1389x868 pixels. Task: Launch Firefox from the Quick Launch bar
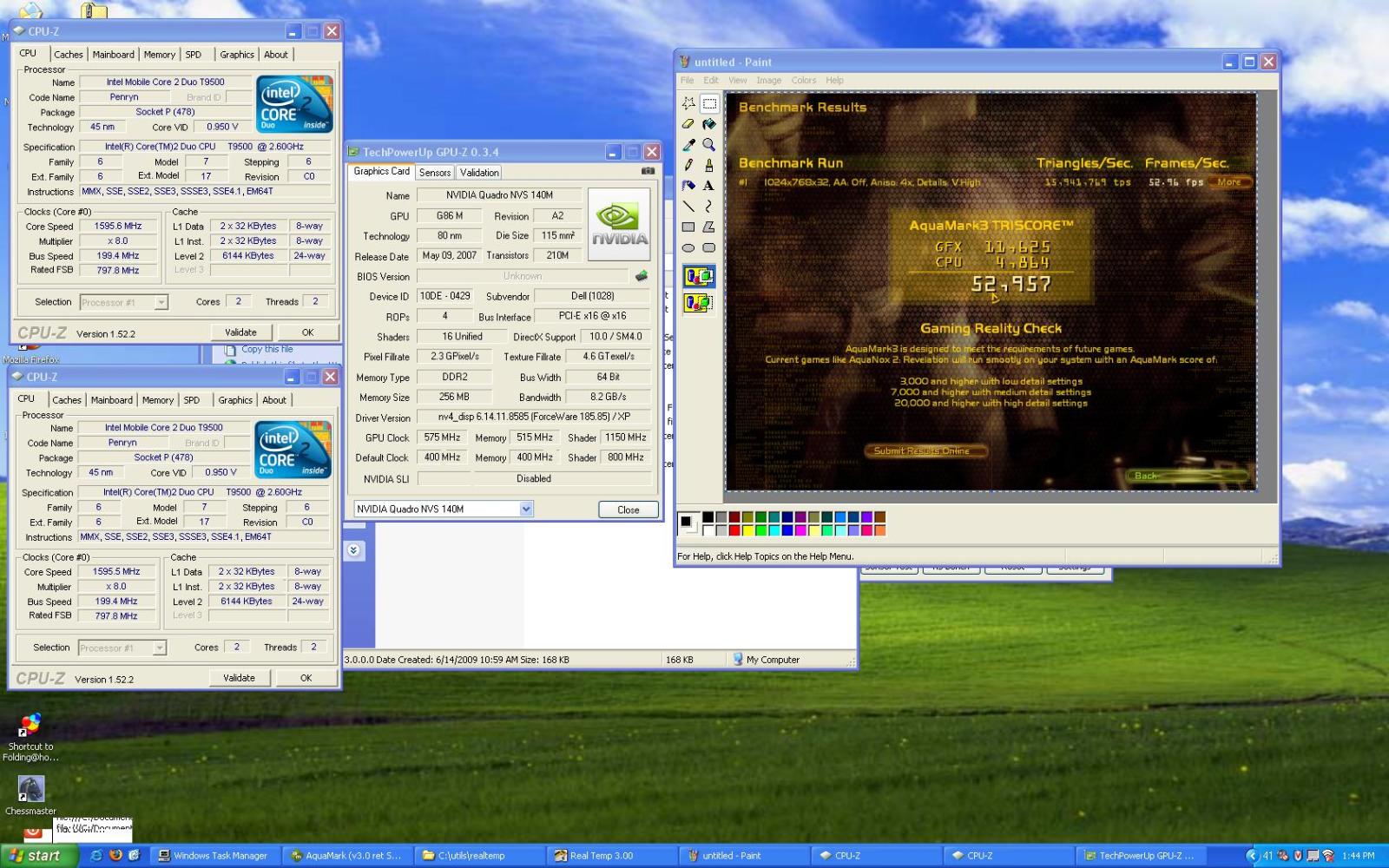[115, 855]
